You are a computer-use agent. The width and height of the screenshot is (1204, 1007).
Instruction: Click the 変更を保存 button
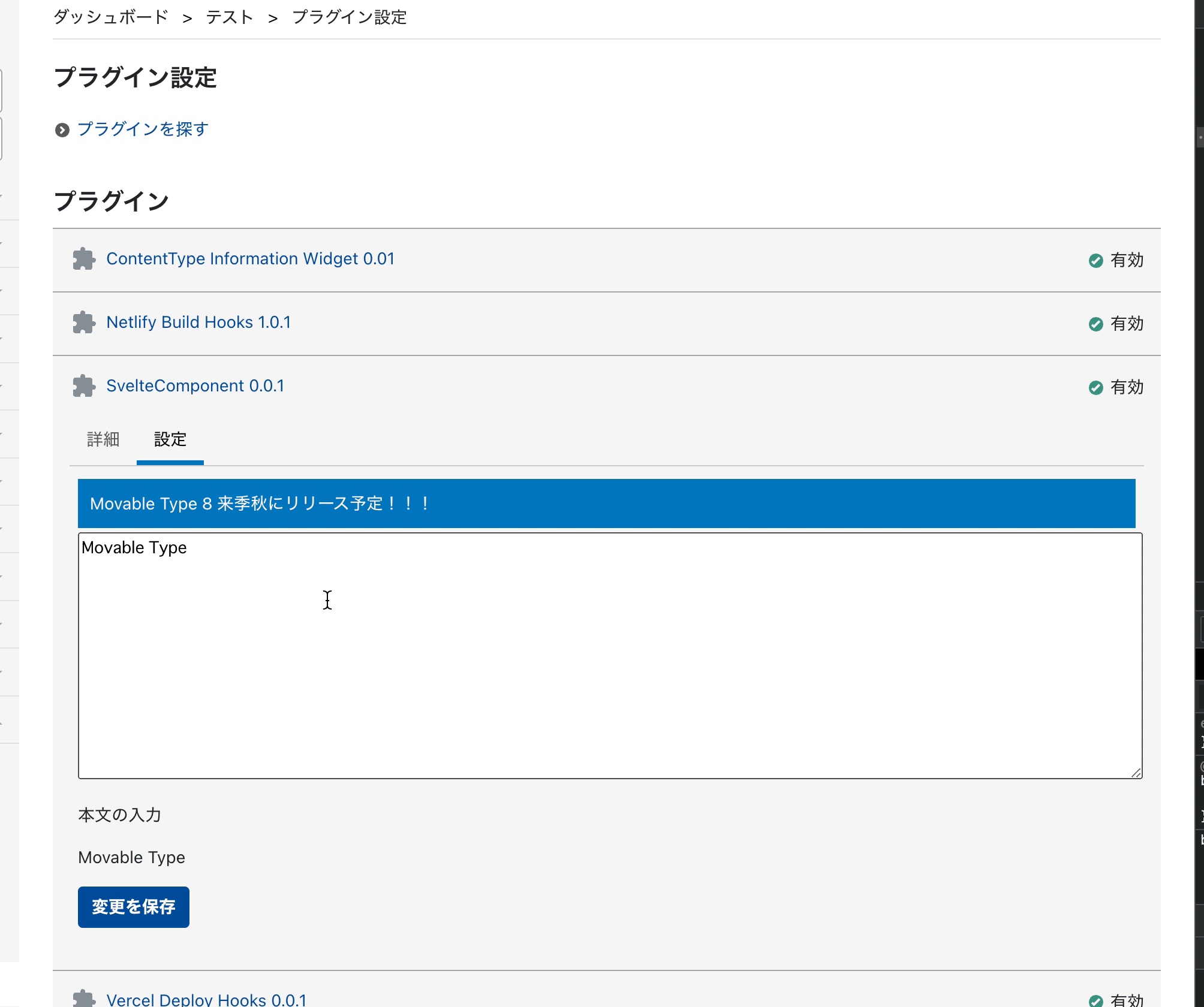pyautogui.click(x=133, y=907)
